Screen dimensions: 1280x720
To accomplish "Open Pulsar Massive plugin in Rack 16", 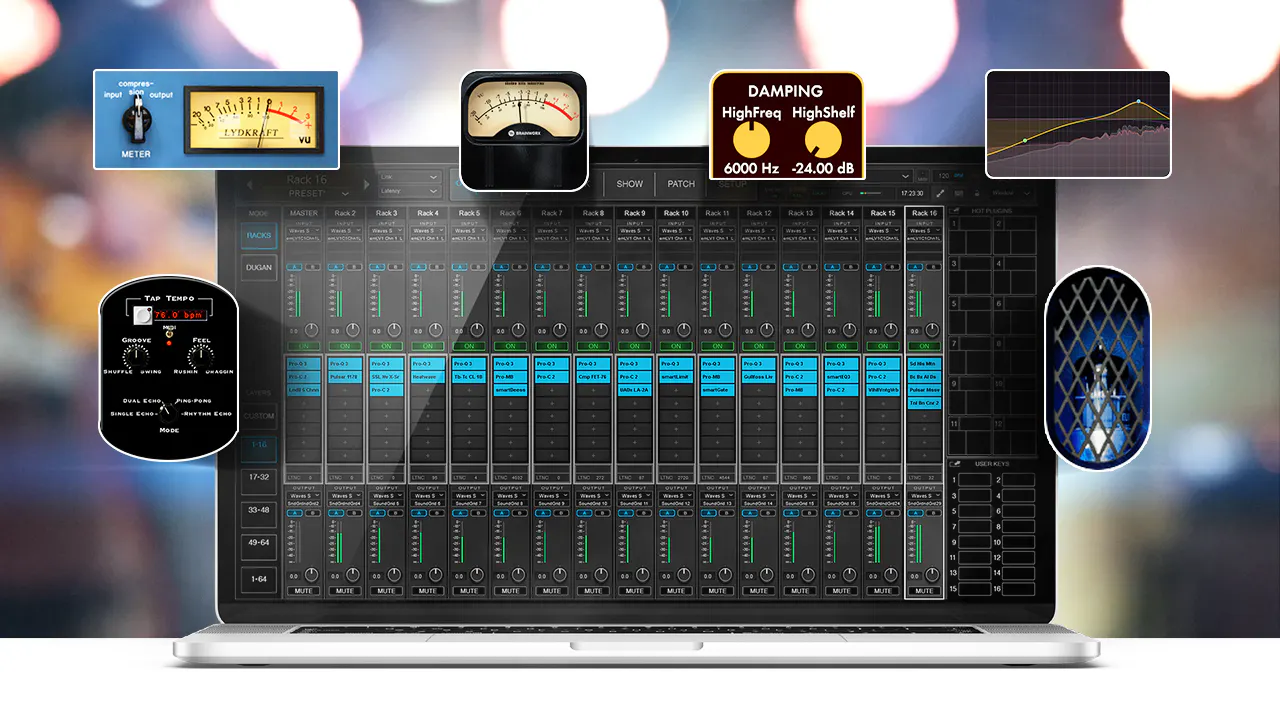I will coord(925,389).
